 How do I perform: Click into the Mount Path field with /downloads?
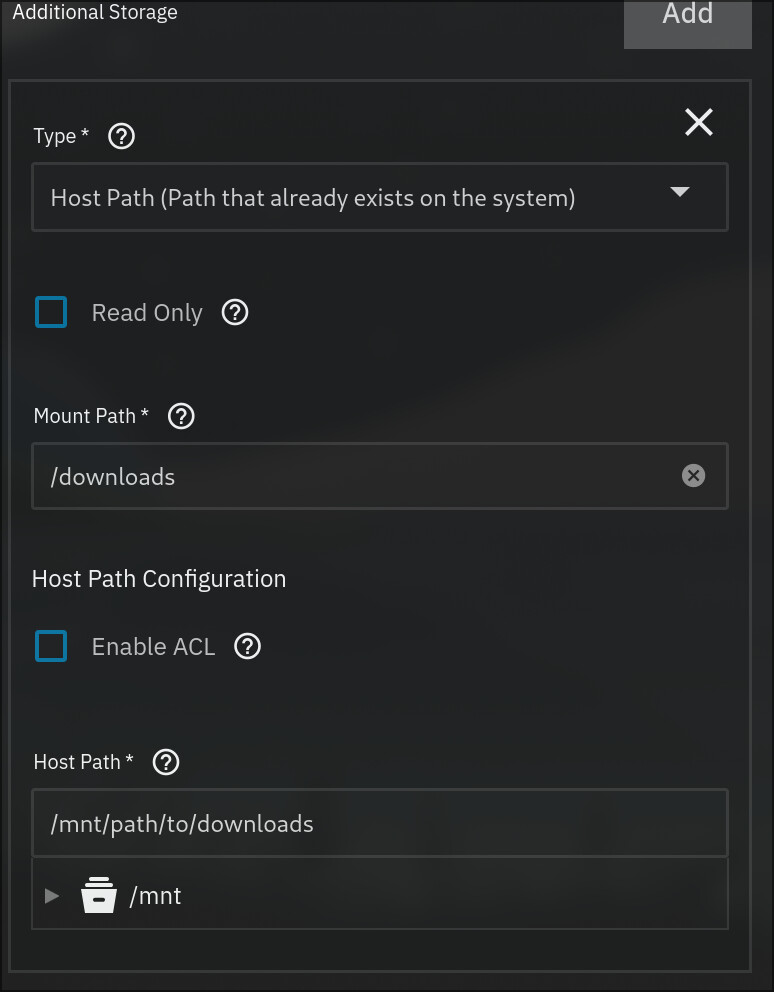[x=380, y=476]
